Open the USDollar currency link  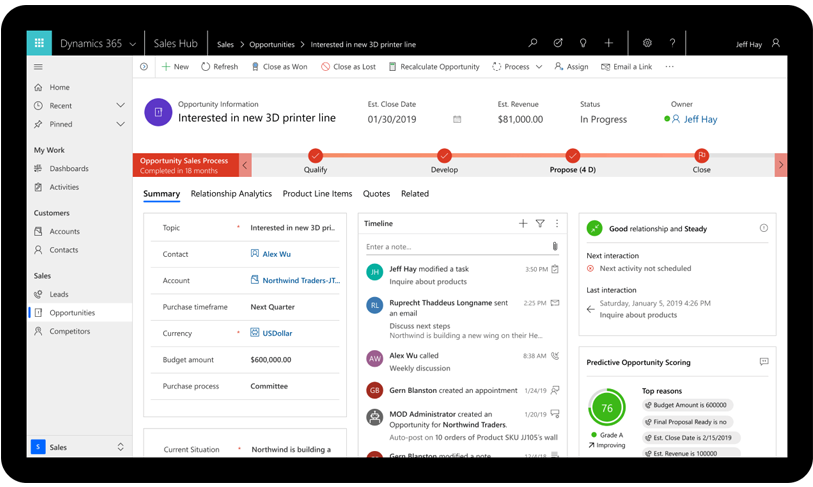tap(277, 333)
